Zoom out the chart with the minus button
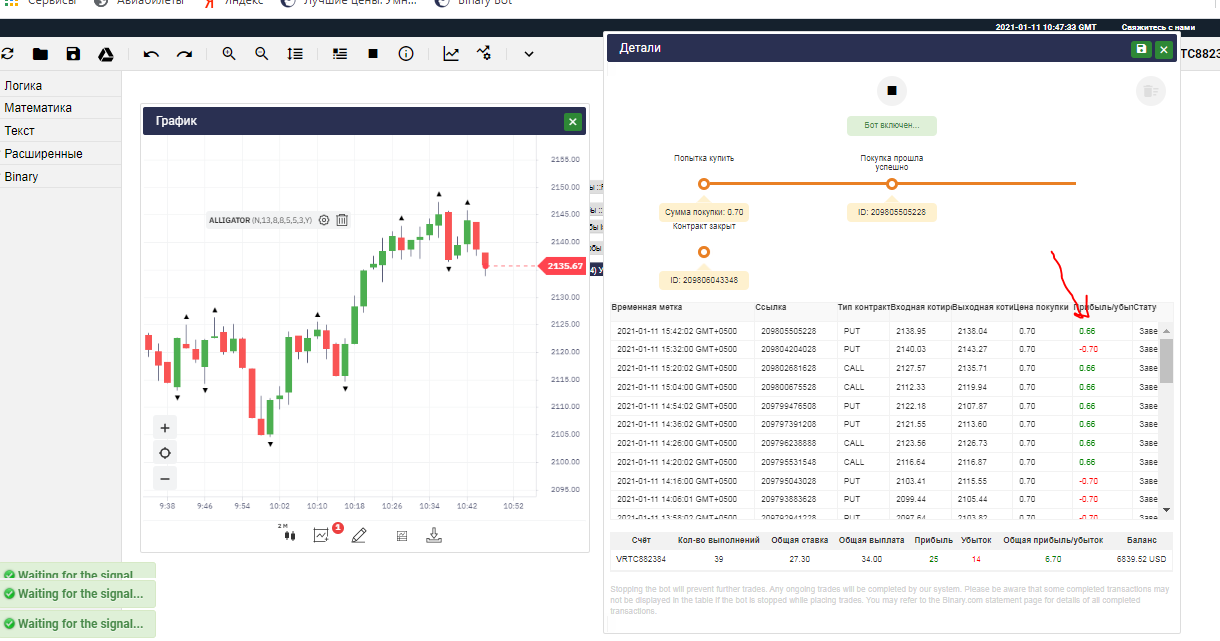Screen dimensions: 1220x641 tap(165, 478)
